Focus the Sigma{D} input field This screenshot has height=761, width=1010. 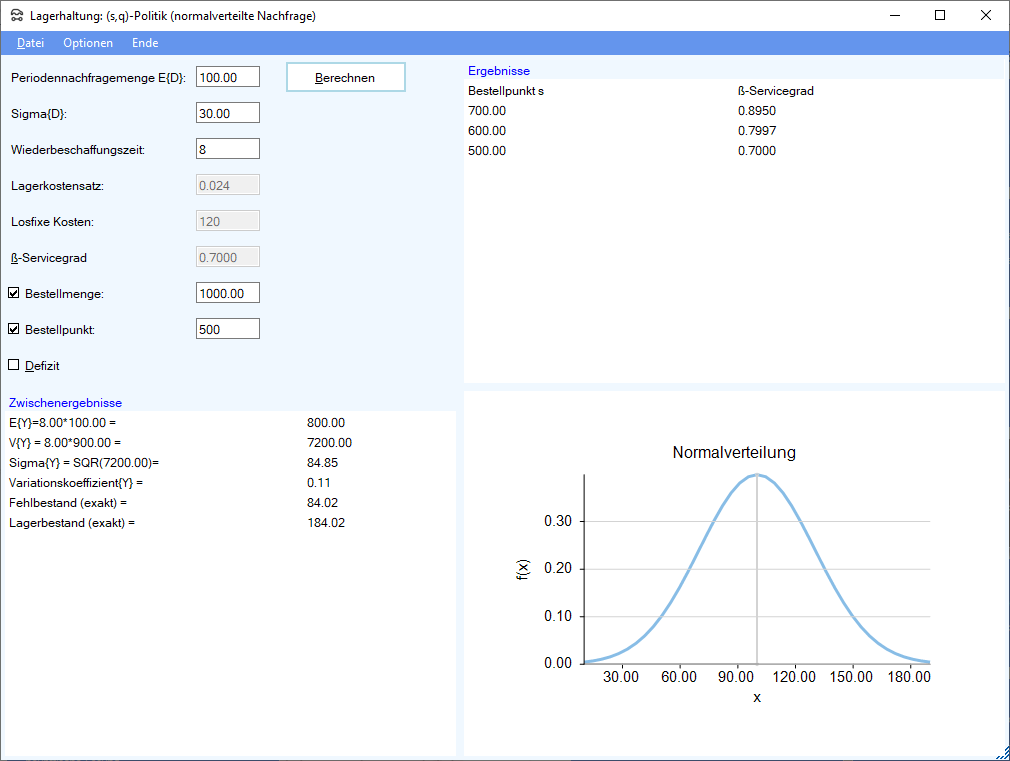228,113
